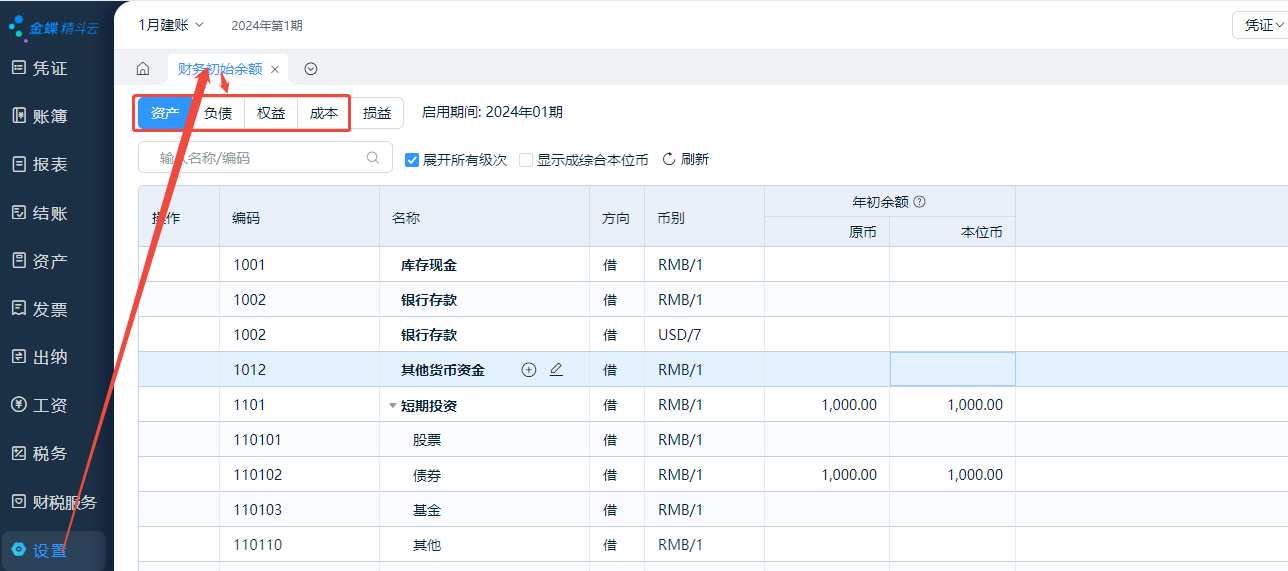Image resolution: width=1288 pixels, height=571 pixels.
Task: Switch to the 负债 tab
Action: coord(218,113)
